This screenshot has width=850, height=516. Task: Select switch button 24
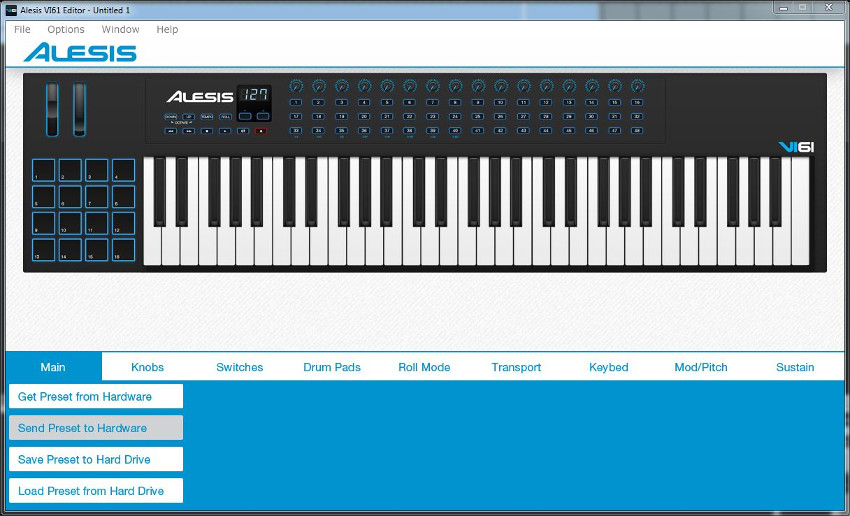(455, 117)
